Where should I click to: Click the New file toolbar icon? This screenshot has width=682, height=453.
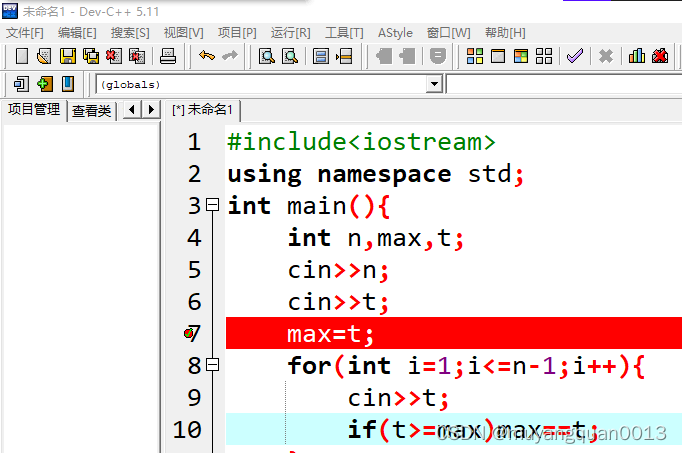22,56
